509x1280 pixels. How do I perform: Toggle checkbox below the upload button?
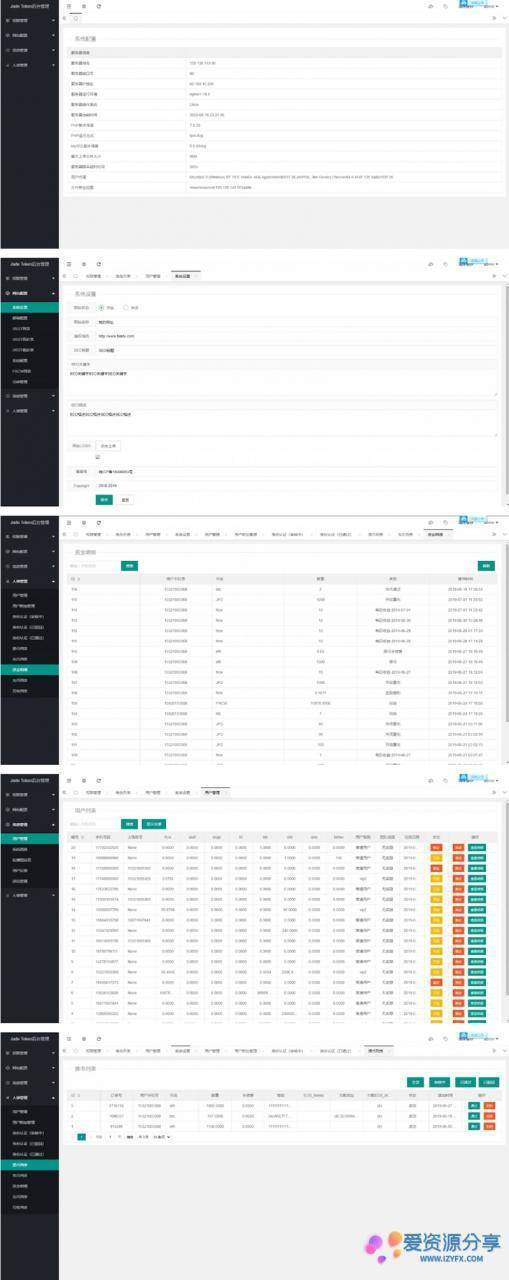point(99,458)
